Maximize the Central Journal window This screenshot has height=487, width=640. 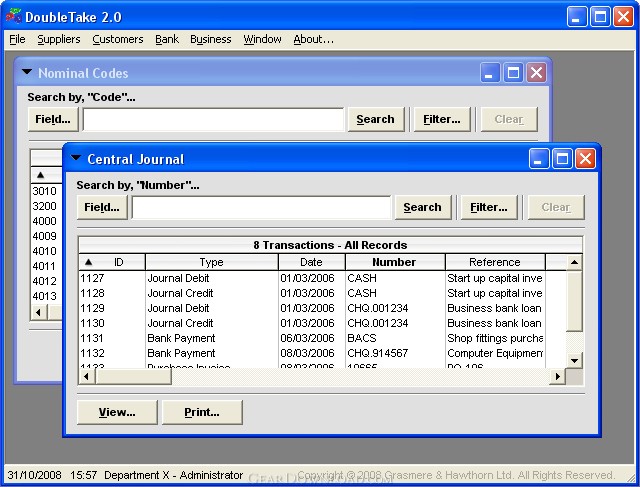point(562,158)
